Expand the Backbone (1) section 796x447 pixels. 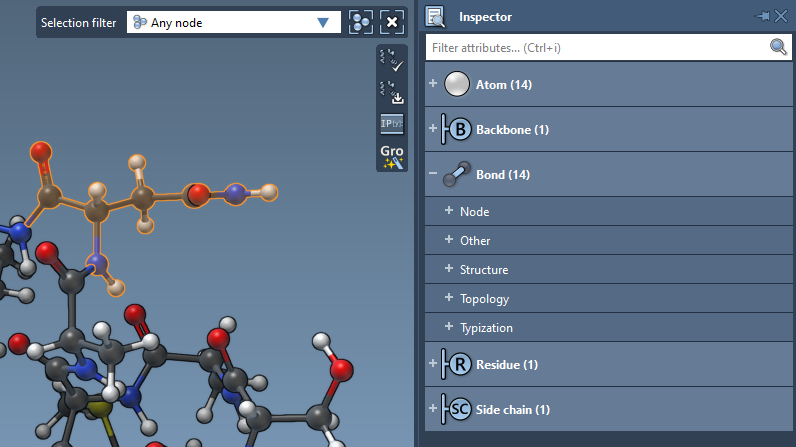pos(433,129)
